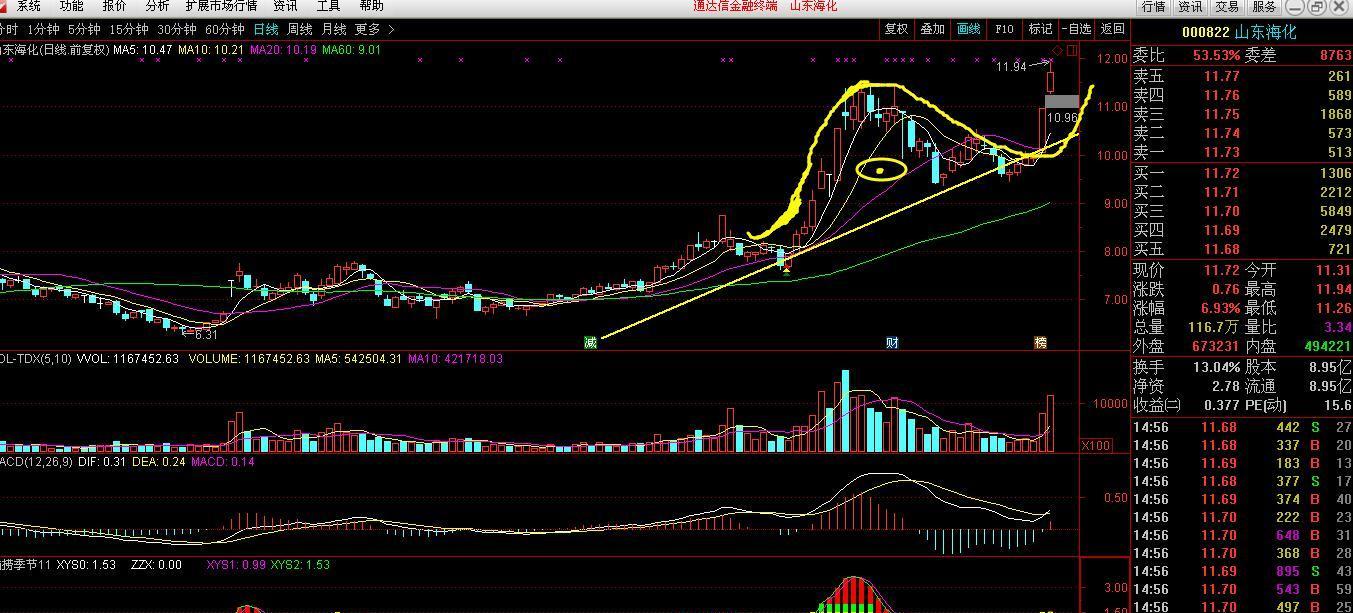
Task: Open the 分析 menu
Action: click(157, 6)
